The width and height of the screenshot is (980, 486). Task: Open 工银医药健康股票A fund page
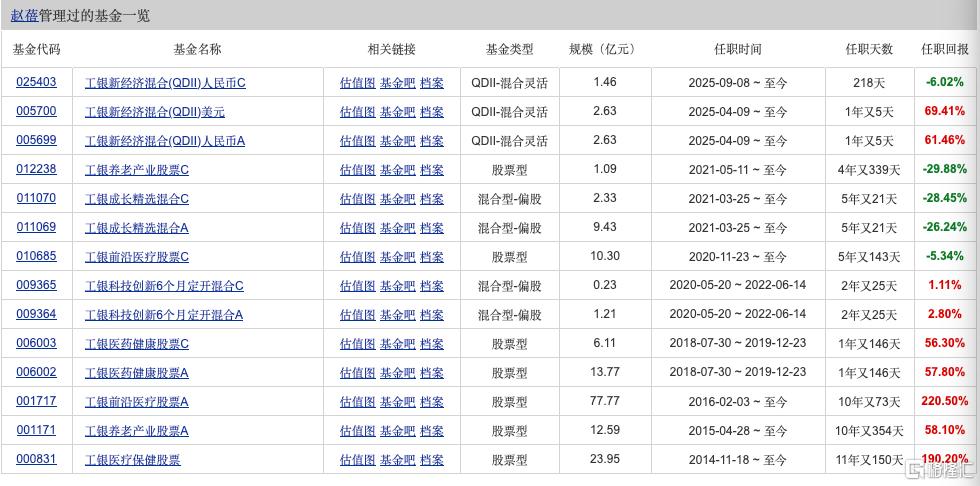(x=137, y=372)
